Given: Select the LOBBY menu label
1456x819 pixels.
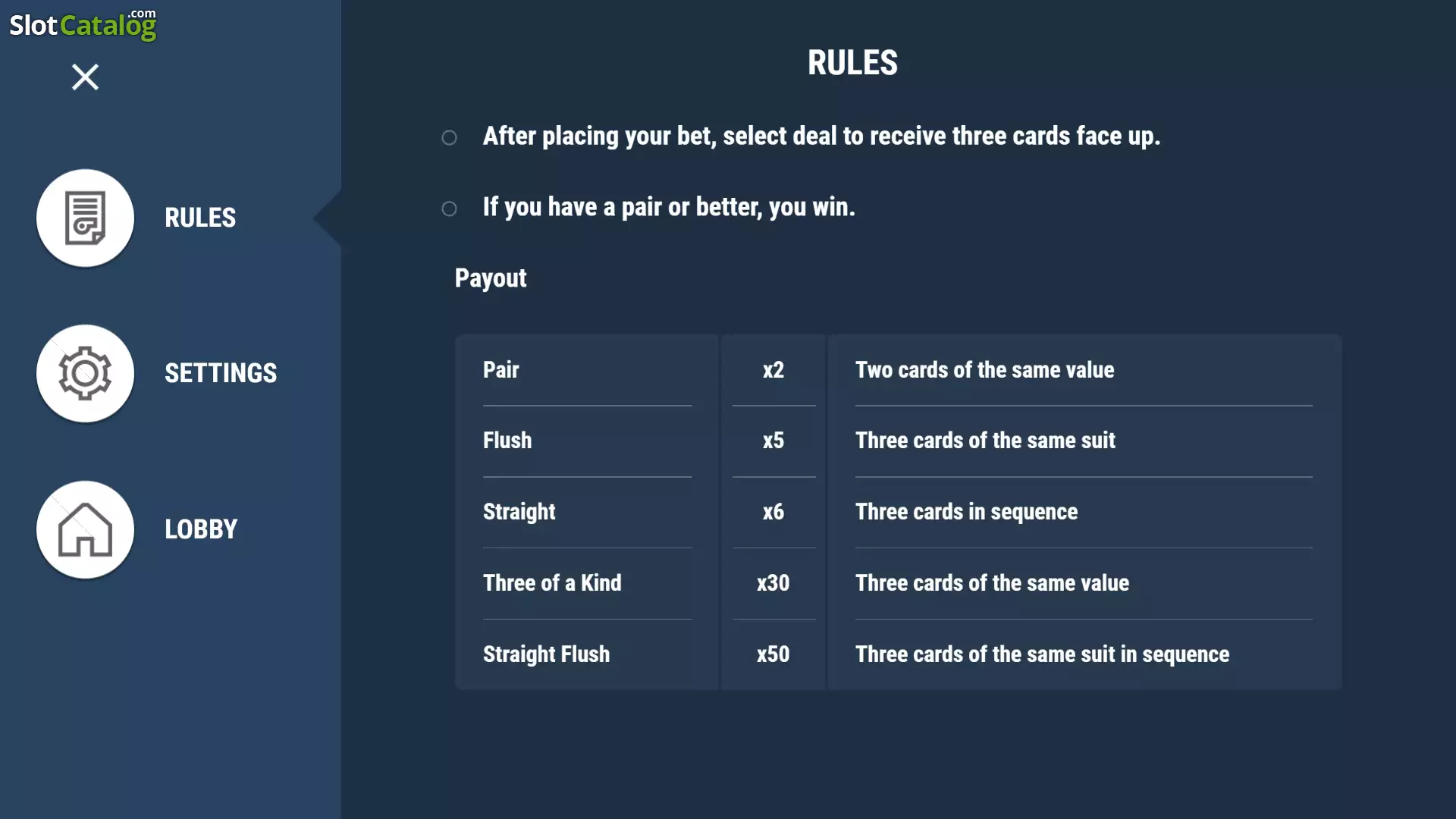Looking at the screenshot, I should 201,529.
